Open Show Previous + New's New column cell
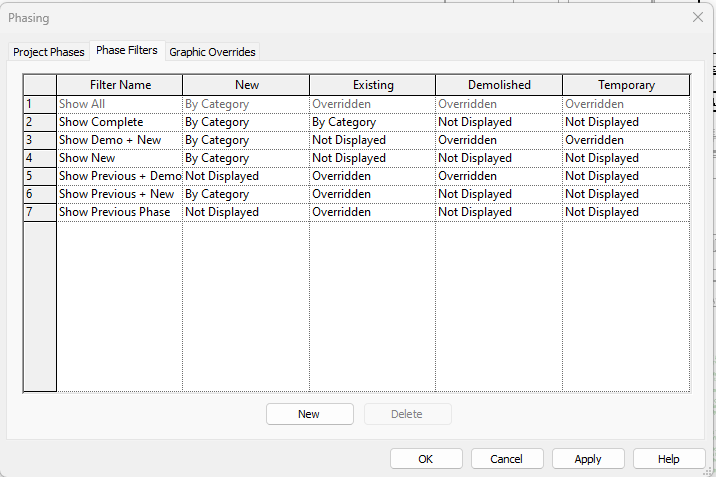This screenshot has height=477, width=716. tap(246, 194)
